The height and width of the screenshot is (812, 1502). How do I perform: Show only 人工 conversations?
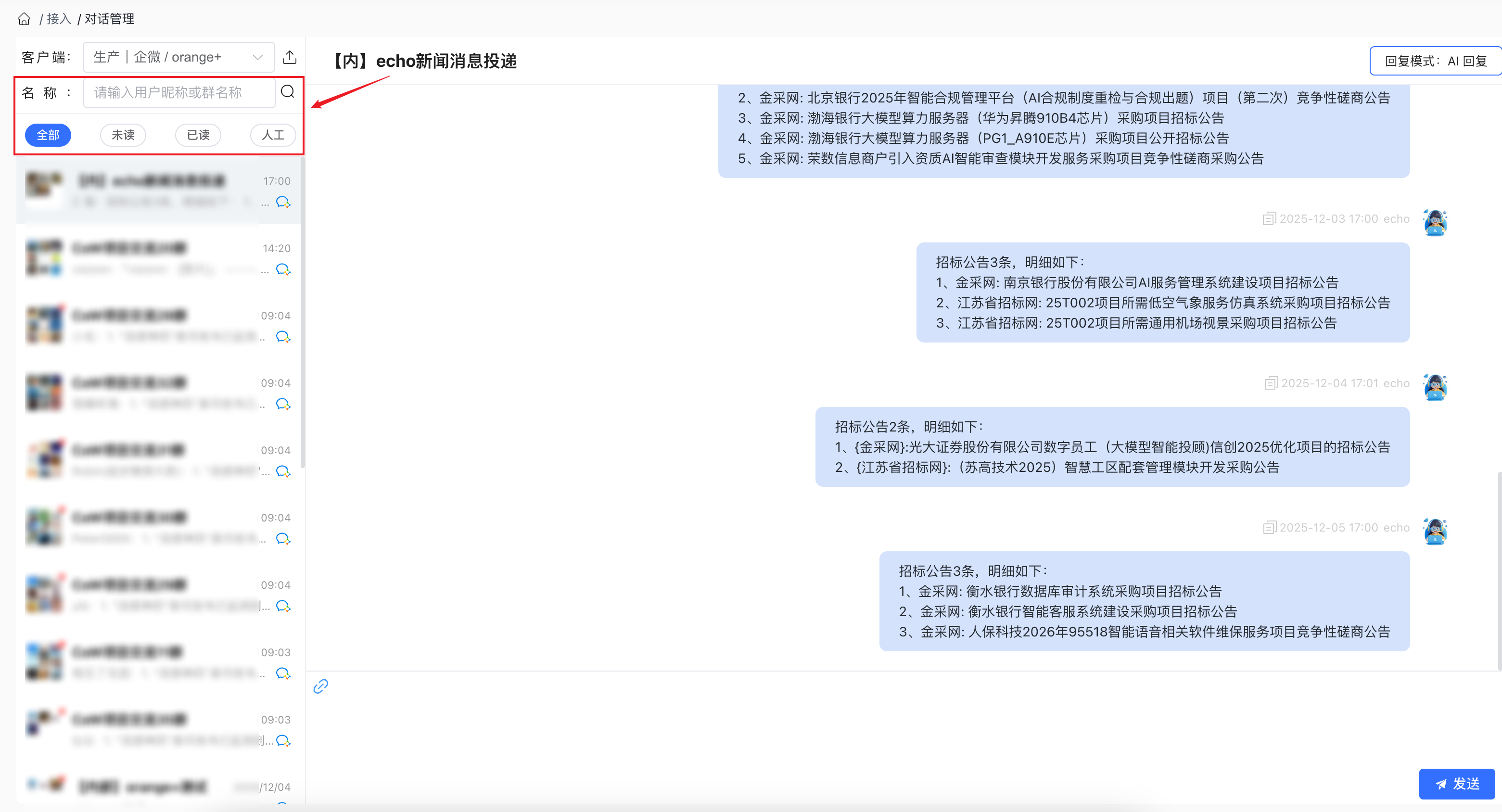(273, 135)
